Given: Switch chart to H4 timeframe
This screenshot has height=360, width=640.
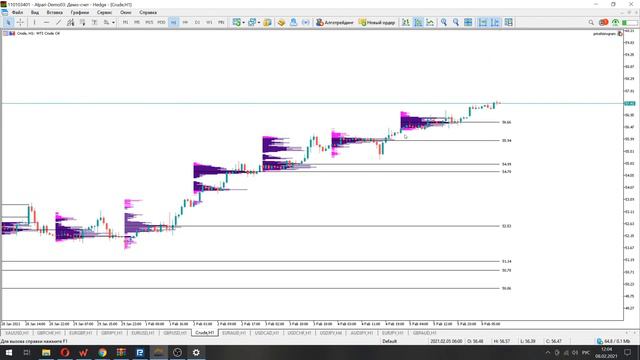Looking at the screenshot, I should (x=185, y=22).
